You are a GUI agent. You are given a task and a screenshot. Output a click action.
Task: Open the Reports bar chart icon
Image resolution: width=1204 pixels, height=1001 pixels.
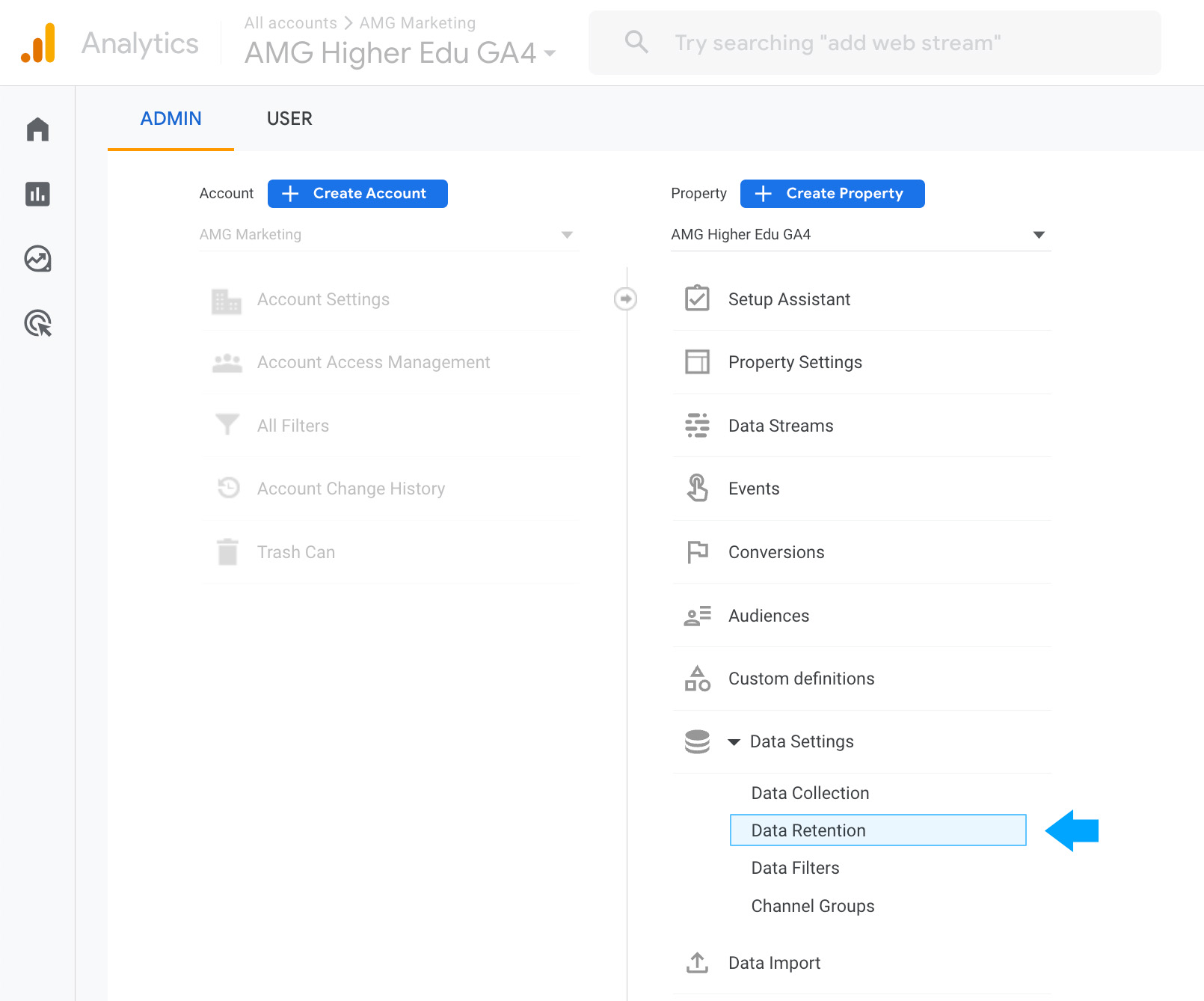coord(37,194)
